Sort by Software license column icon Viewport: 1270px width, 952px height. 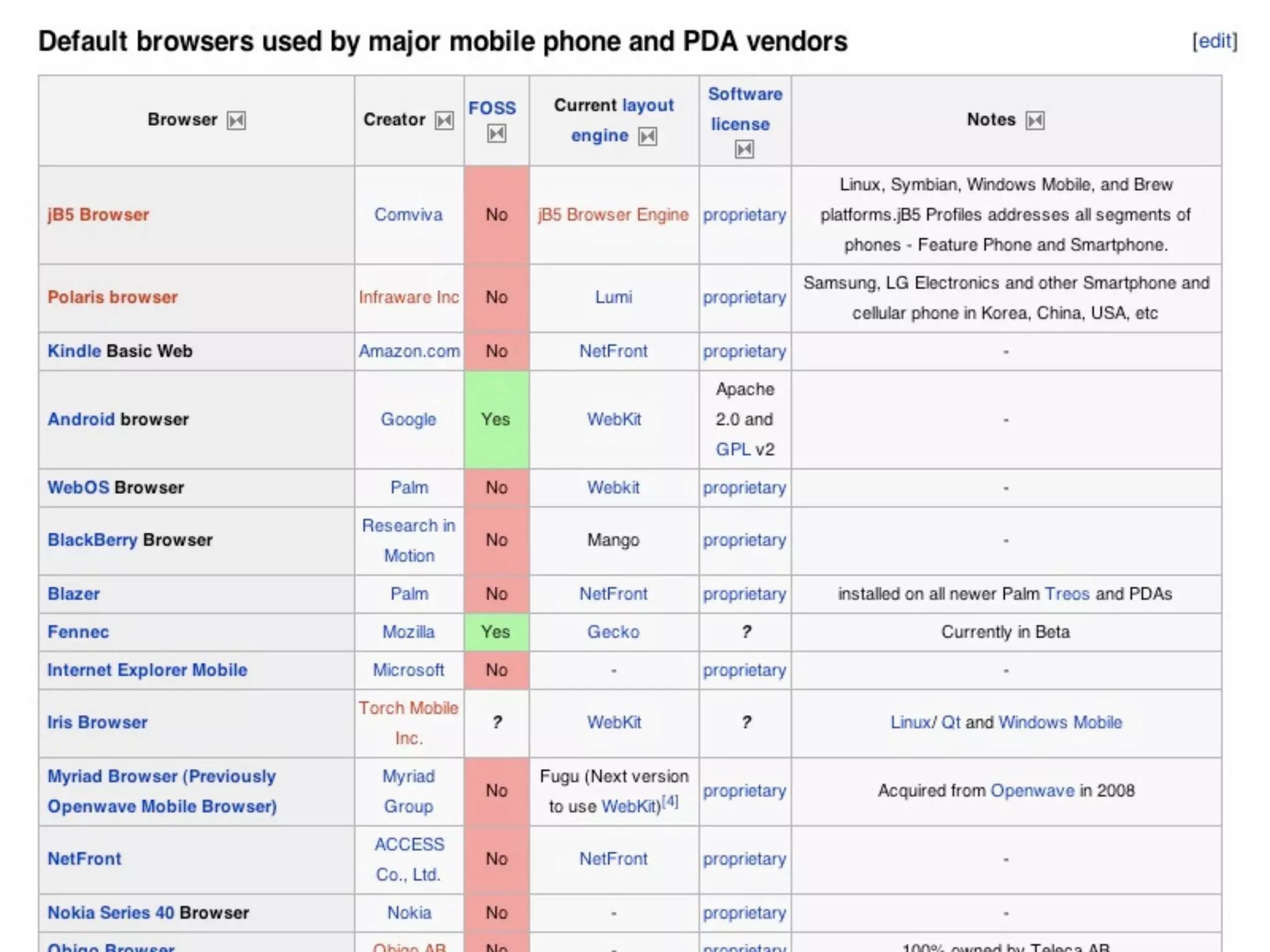click(x=744, y=149)
